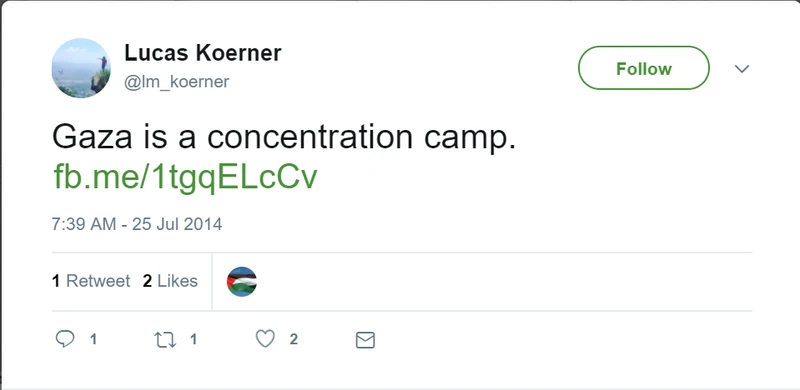Viewport: 800px width, 390px height.
Task: Click like count number beside the heart
Action: pos(294,339)
